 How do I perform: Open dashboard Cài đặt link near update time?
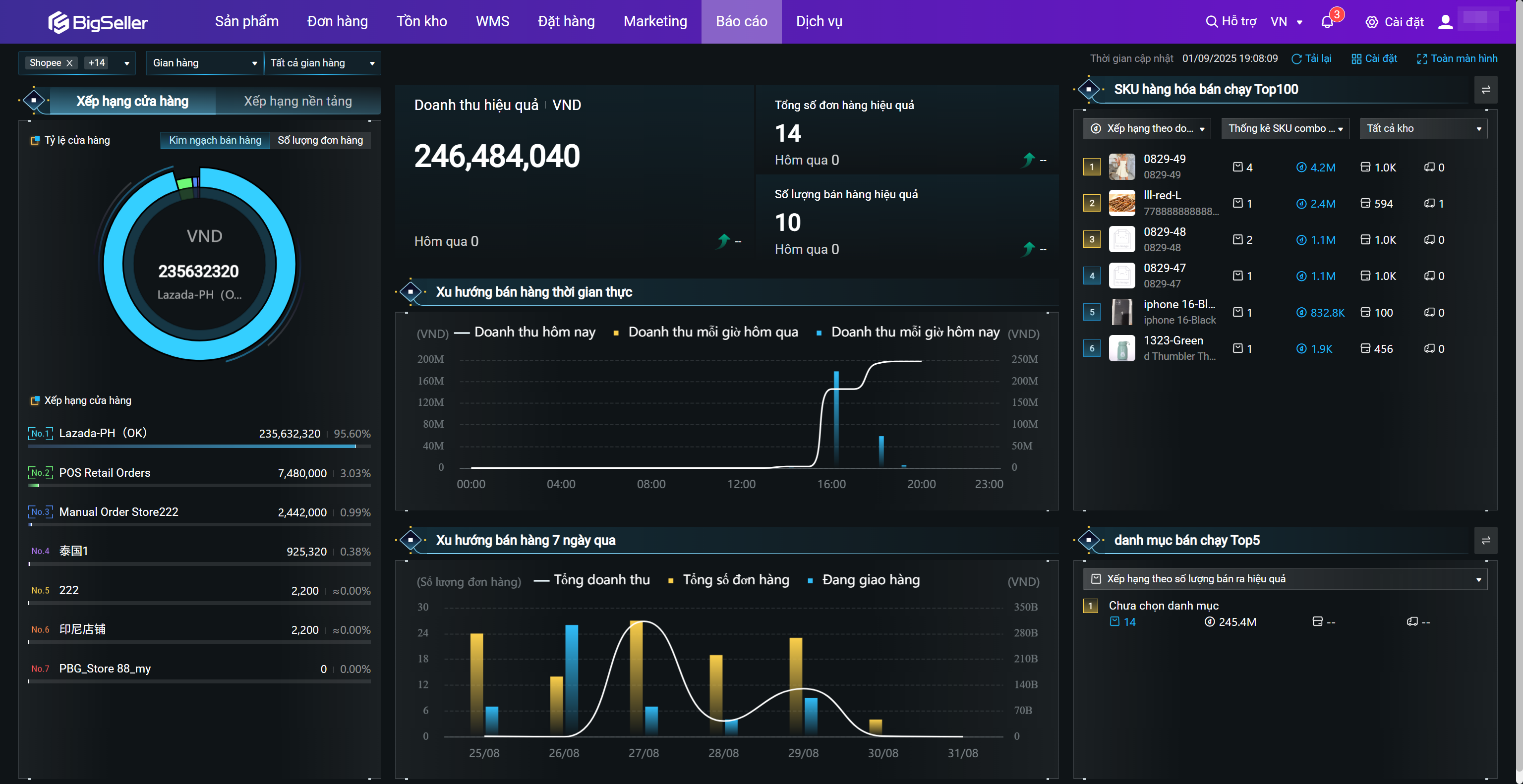point(1374,58)
